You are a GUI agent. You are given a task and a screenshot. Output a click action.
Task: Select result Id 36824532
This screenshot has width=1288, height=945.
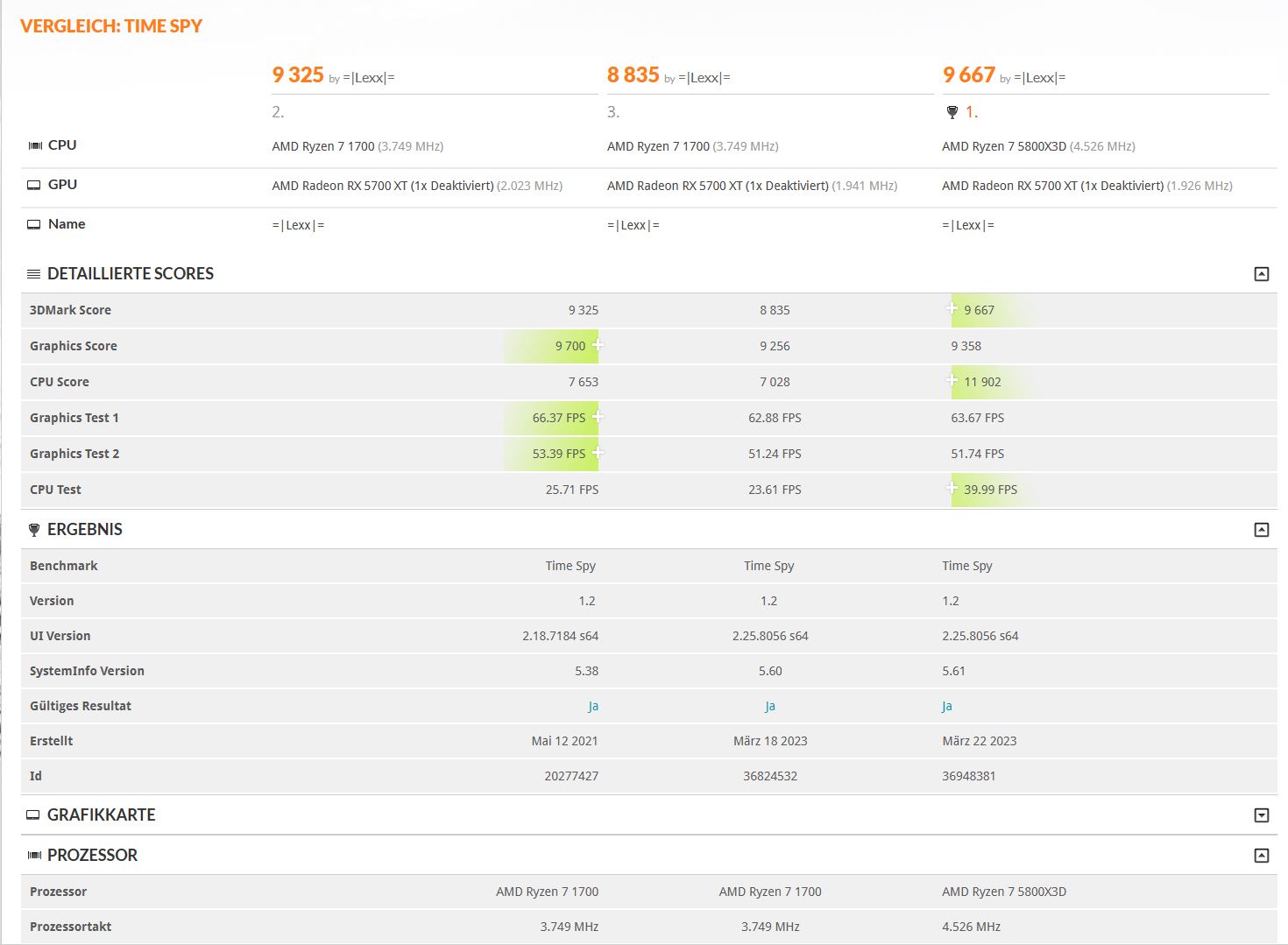(x=770, y=776)
